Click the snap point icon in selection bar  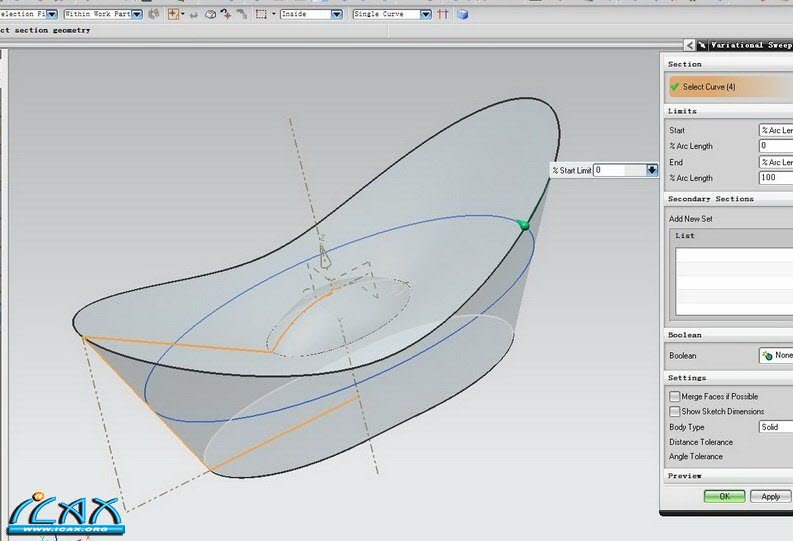(x=174, y=14)
